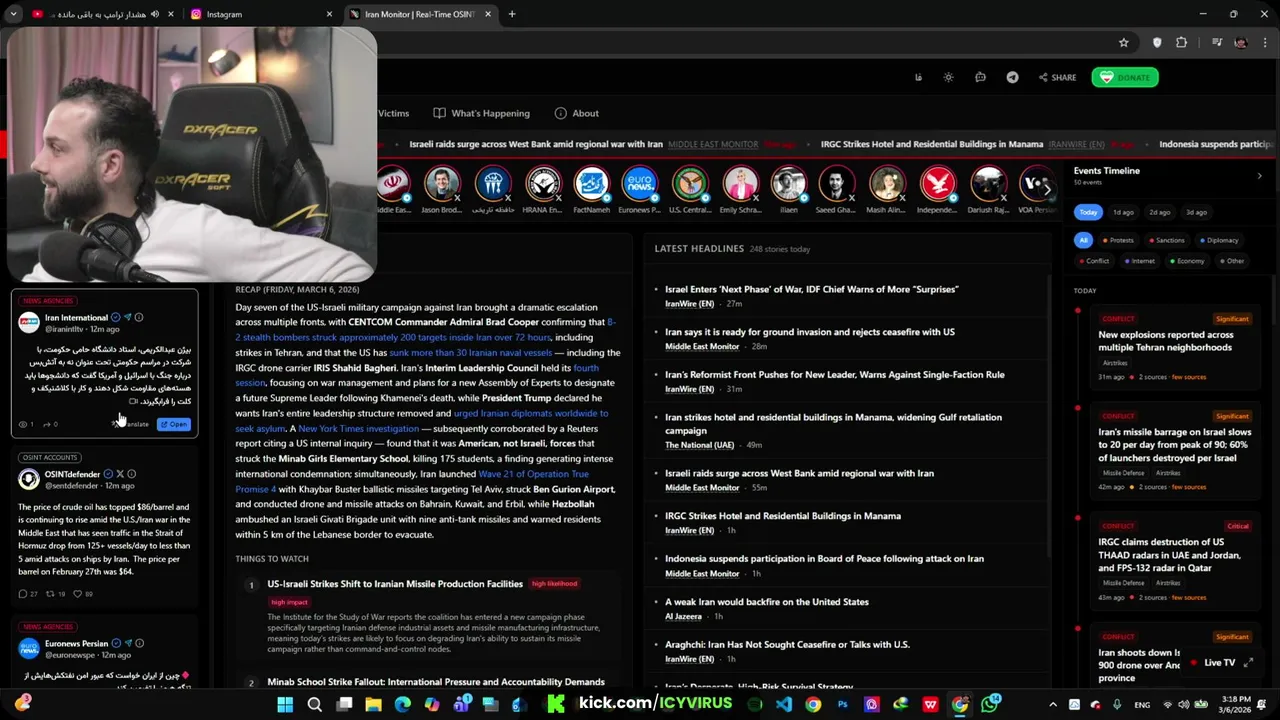
Task: Open the Windows Start menu
Action: (285, 704)
